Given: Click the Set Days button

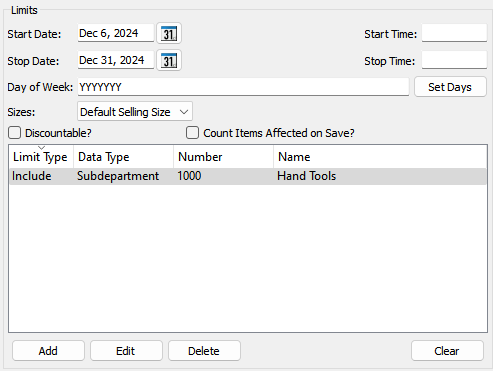Looking at the screenshot, I should click(450, 87).
